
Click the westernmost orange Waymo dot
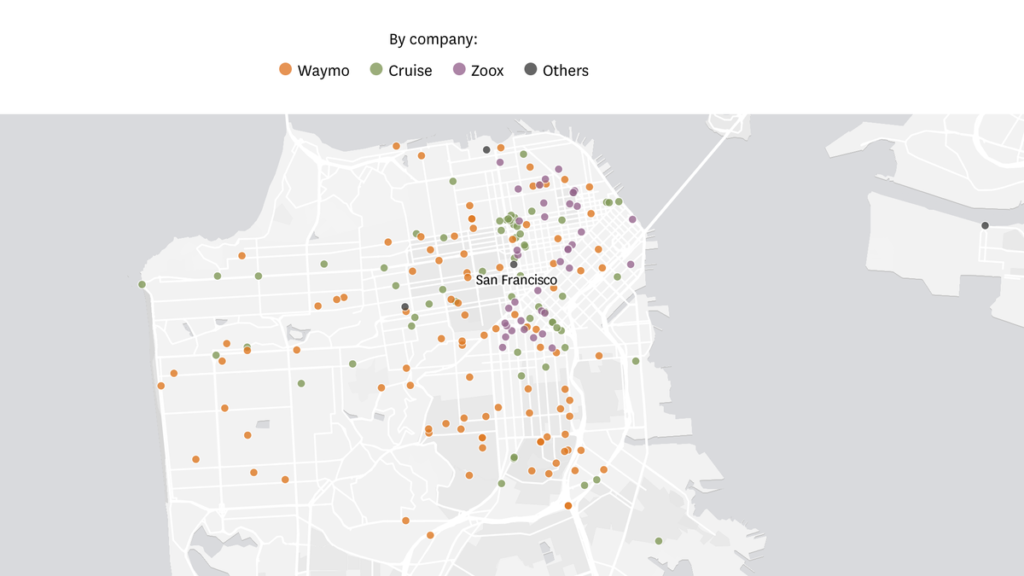coord(161,386)
